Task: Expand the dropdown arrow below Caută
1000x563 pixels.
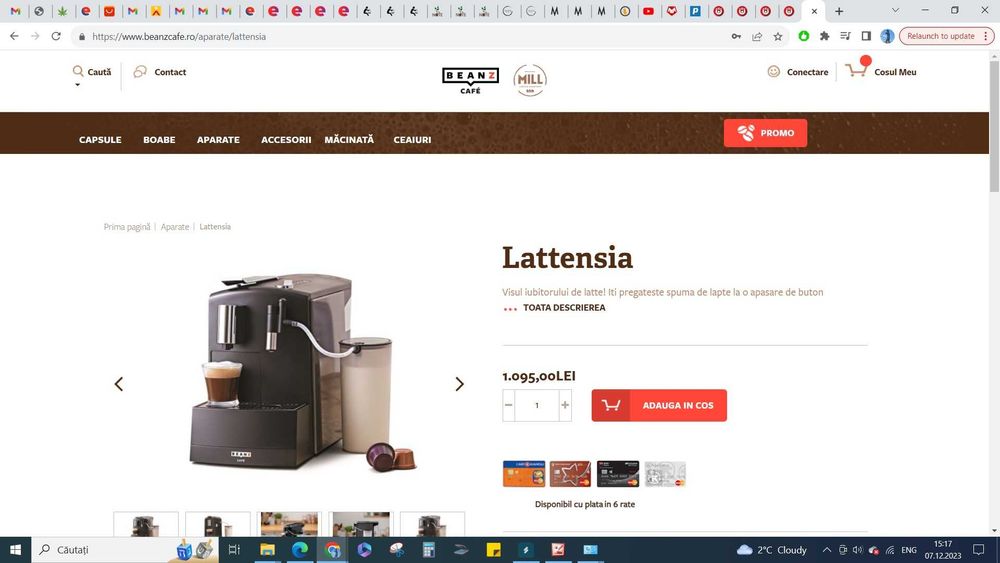Action: (x=78, y=85)
